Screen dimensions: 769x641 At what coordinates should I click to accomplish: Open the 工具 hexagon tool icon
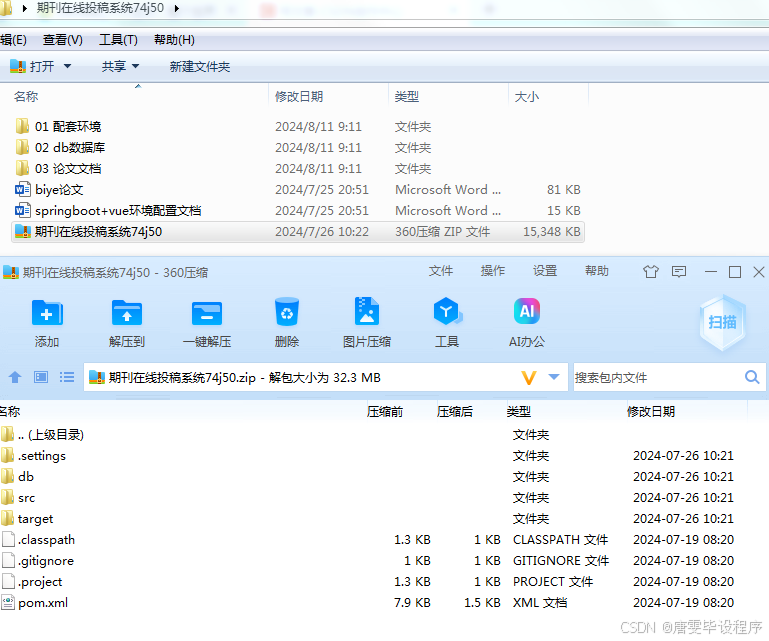[447, 311]
